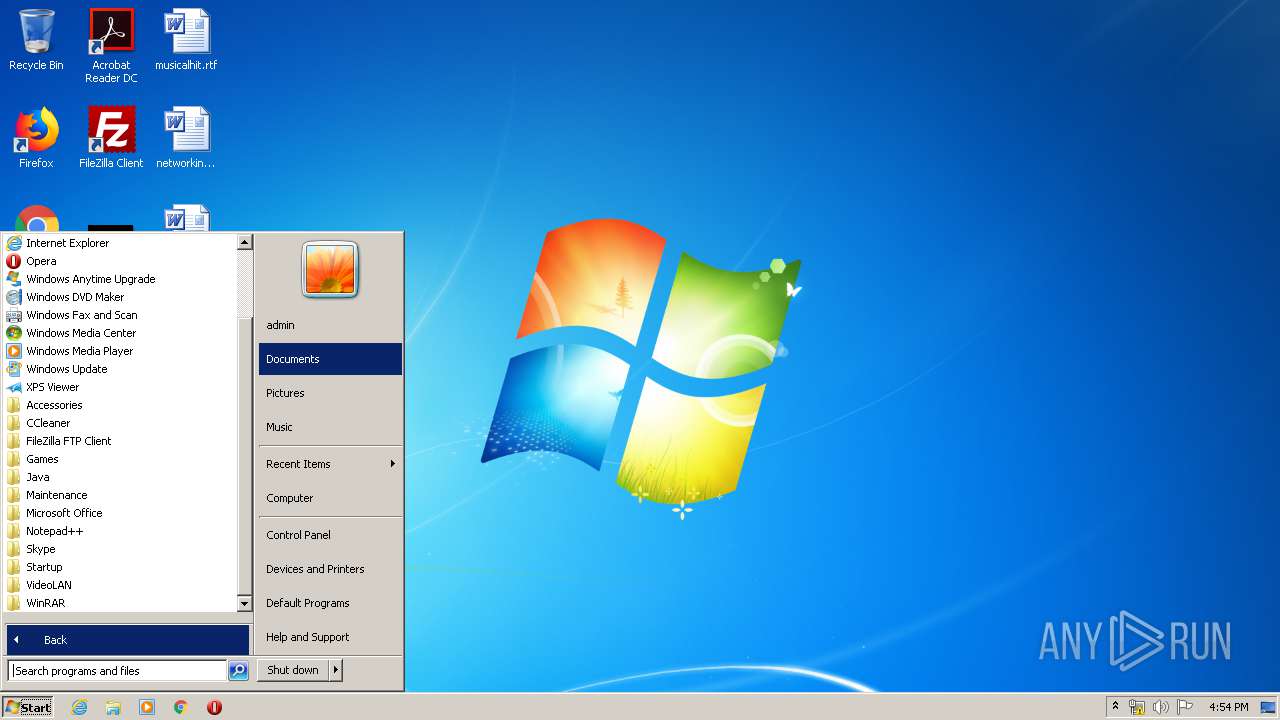This screenshot has width=1280, height=720.
Task: Expand the Java folder
Action: click(120, 477)
